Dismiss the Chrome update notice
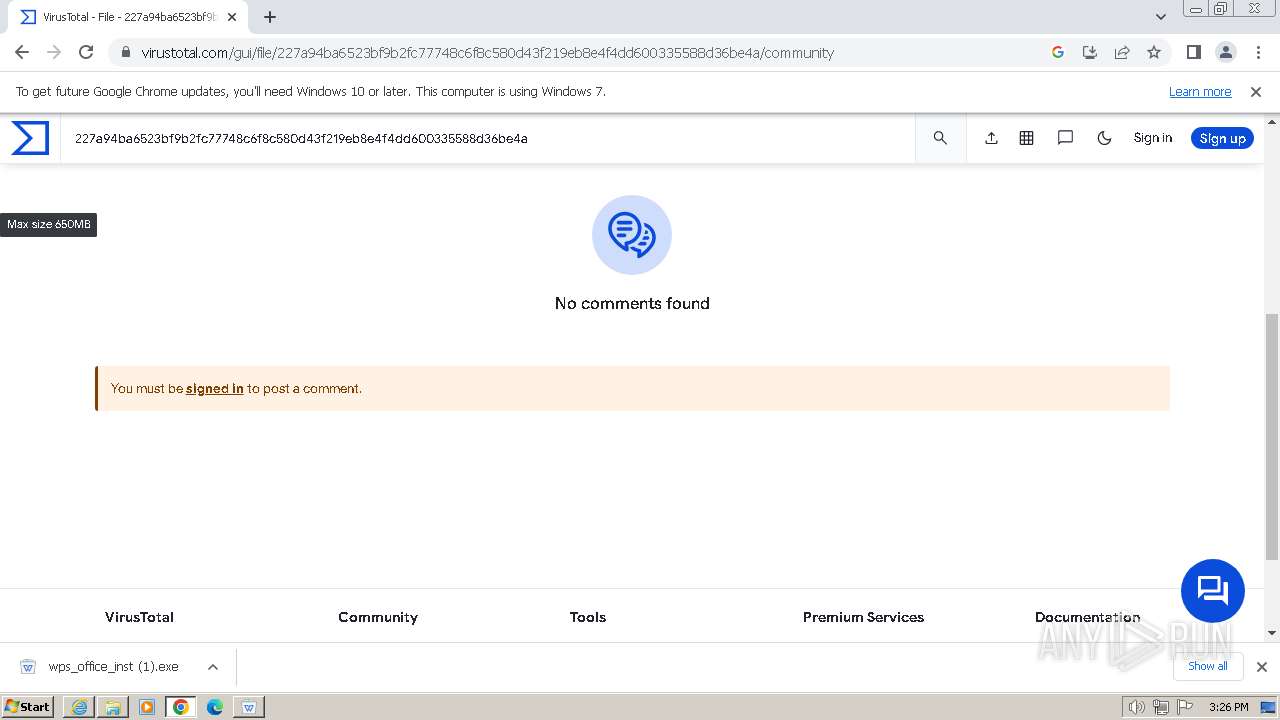Screen dimensions: 1280x720 1256,91
